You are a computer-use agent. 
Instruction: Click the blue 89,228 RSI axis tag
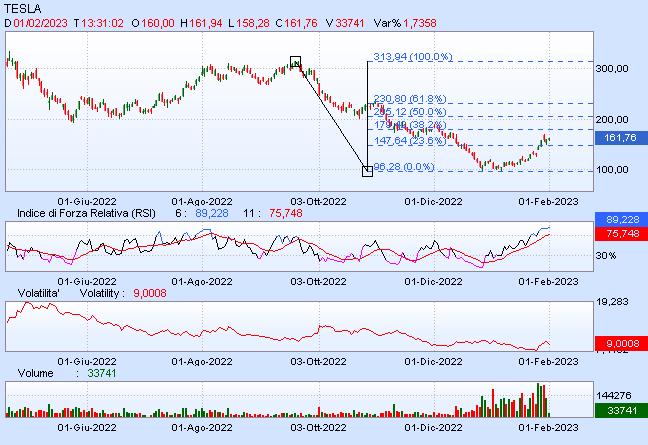point(621,219)
